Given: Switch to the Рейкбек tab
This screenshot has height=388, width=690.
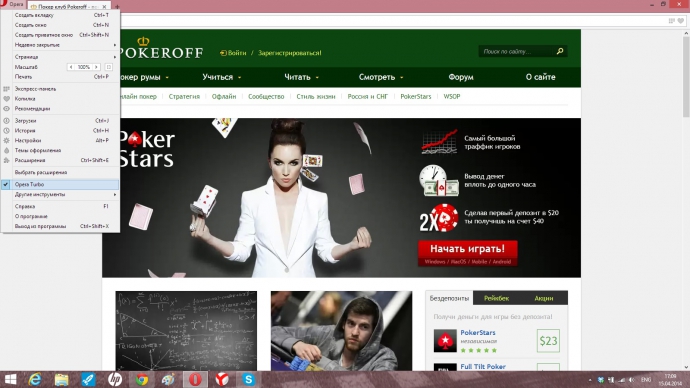Looking at the screenshot, I should [496, 298].
